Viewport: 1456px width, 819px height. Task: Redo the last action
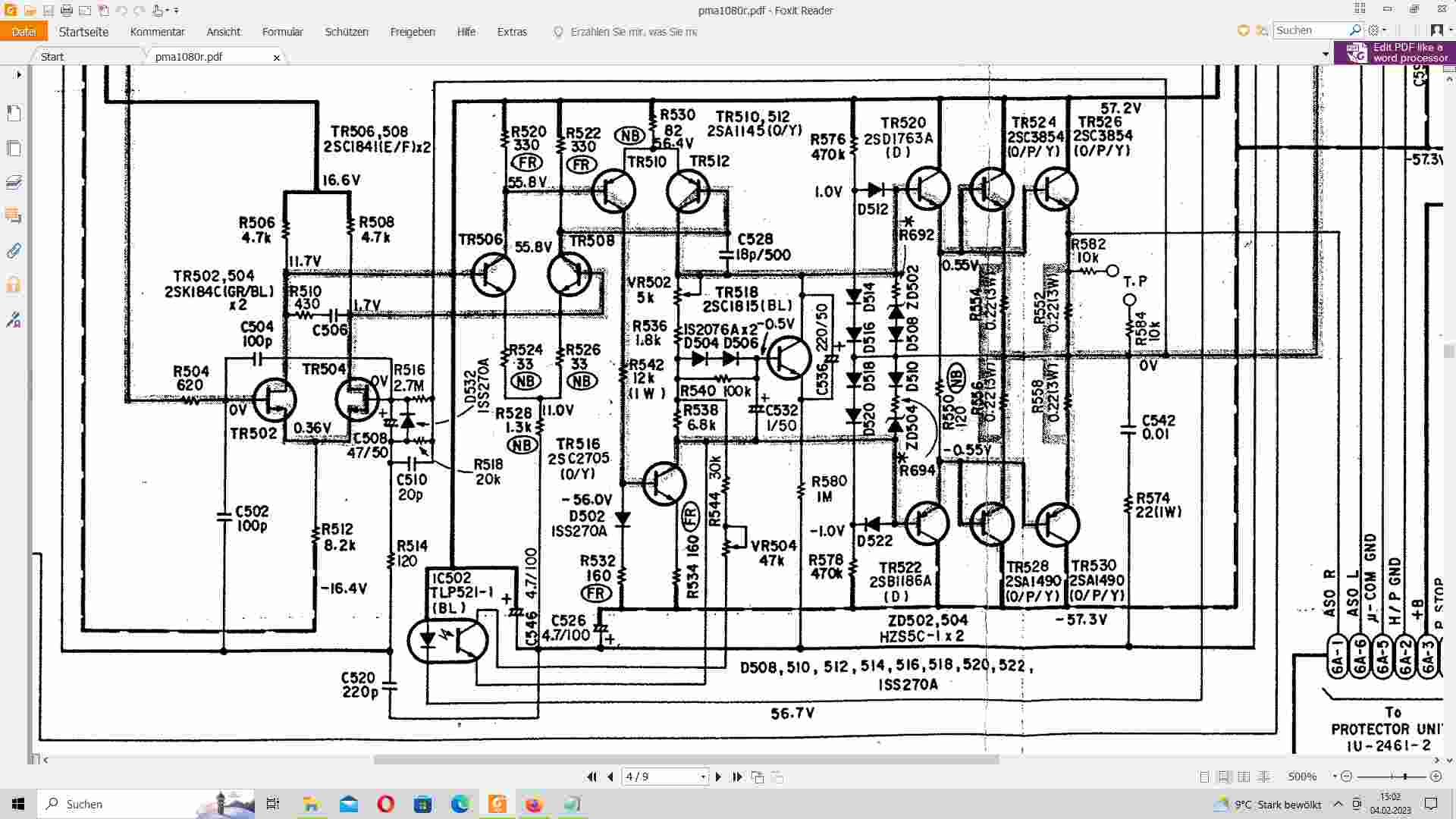click(140, 11)
